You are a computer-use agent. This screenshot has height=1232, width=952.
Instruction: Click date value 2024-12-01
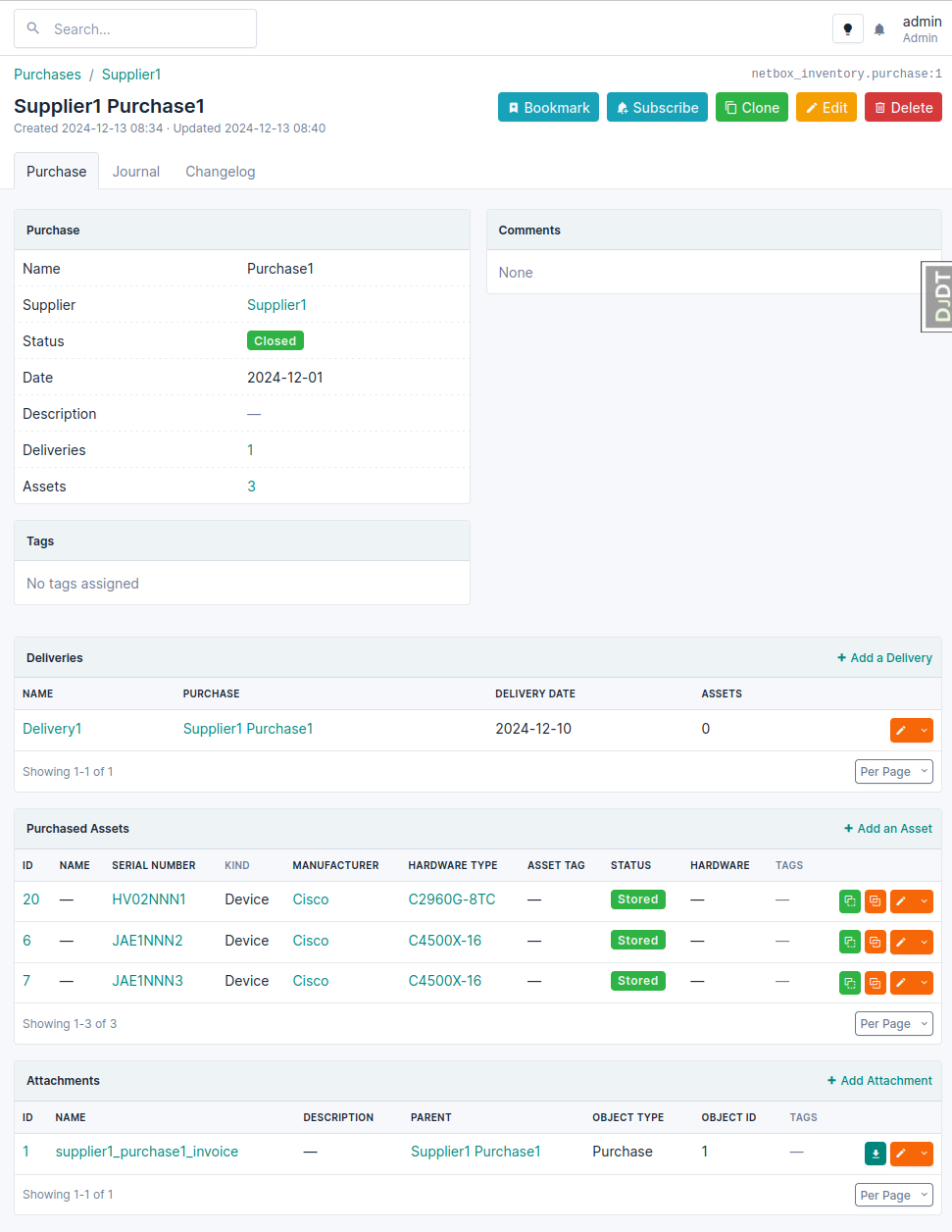[x=285, y=378]
